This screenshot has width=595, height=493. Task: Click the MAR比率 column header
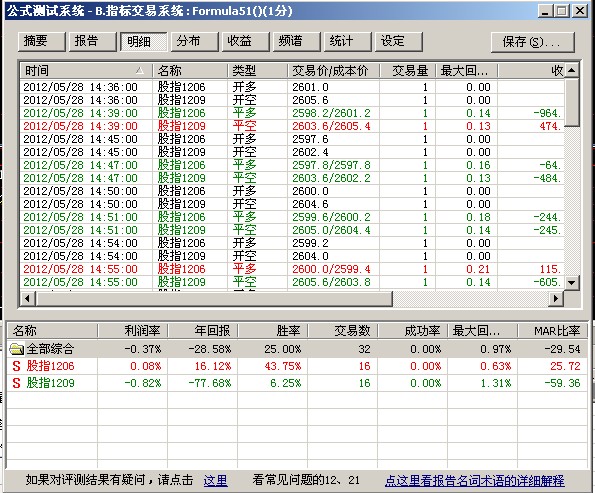pyautogui.click(x=552, y=331)
